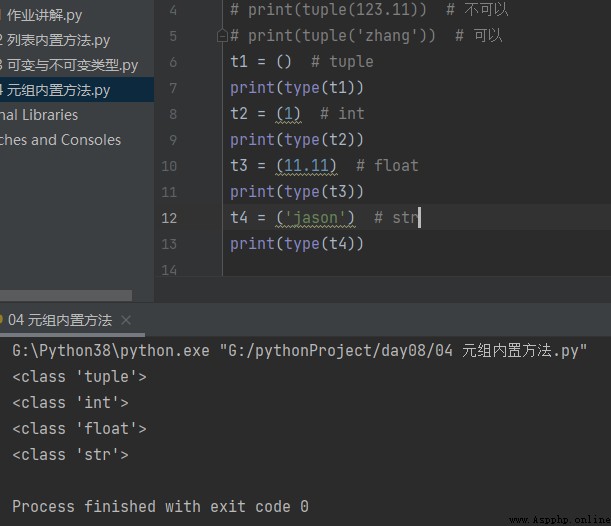Click console output <class 'tuple'>
The height and width of the screenshot is (526, 611).
79,377
